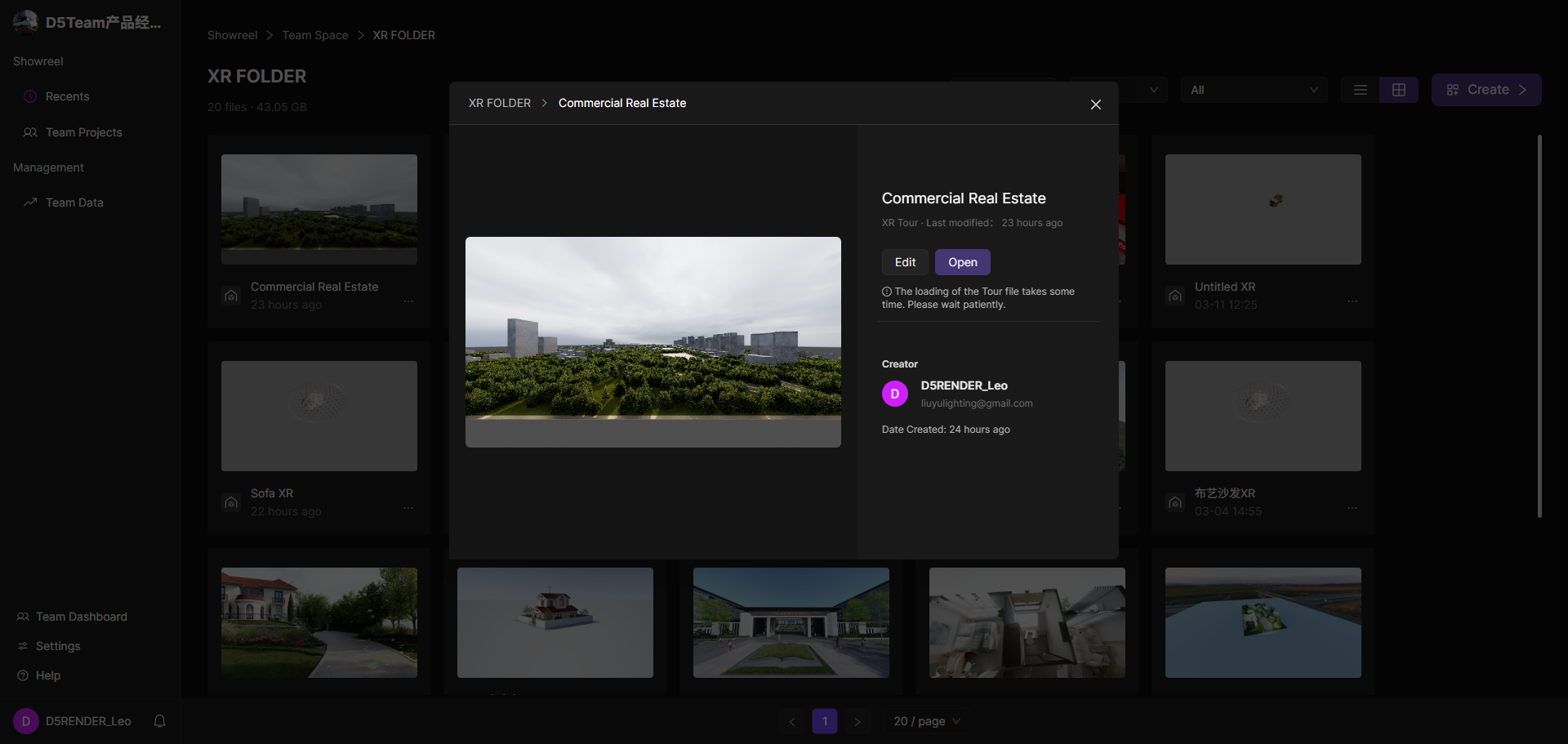Click the building entrance plaza thumbnail
The height and width of the screenshot is (744, 1568).
coord(791,622)
